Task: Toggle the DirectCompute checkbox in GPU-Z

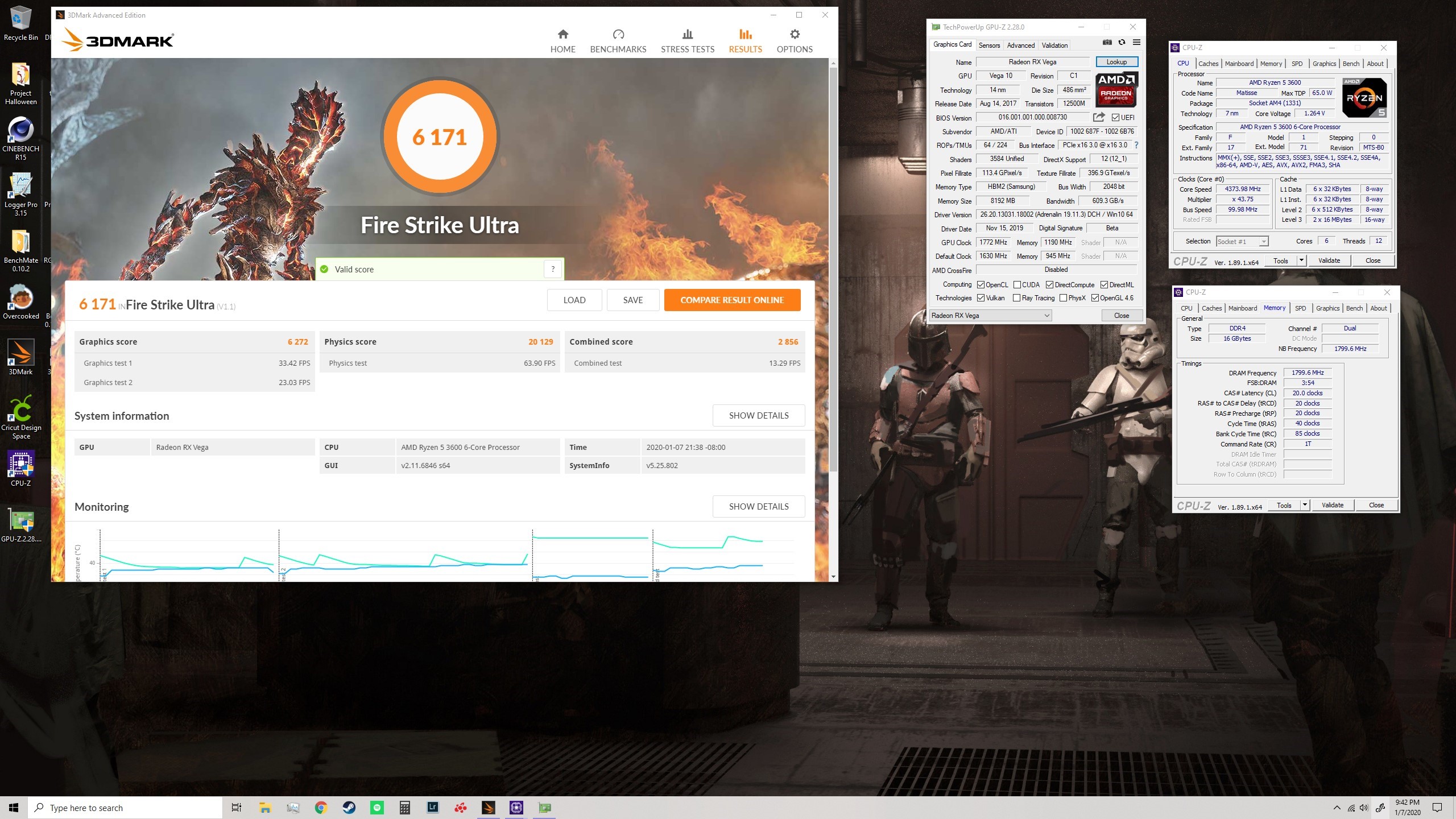Action: point(1049,285)
